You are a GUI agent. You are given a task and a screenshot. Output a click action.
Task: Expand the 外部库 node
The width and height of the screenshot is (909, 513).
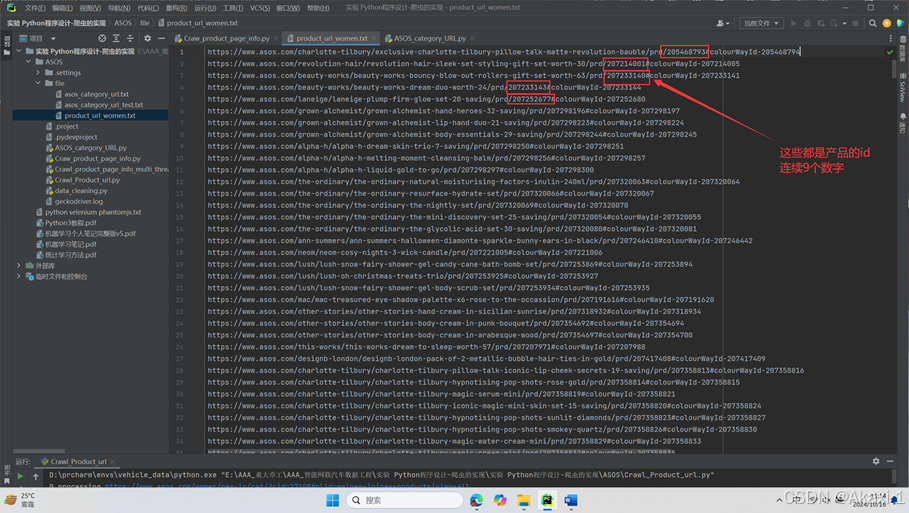point(19,265)
